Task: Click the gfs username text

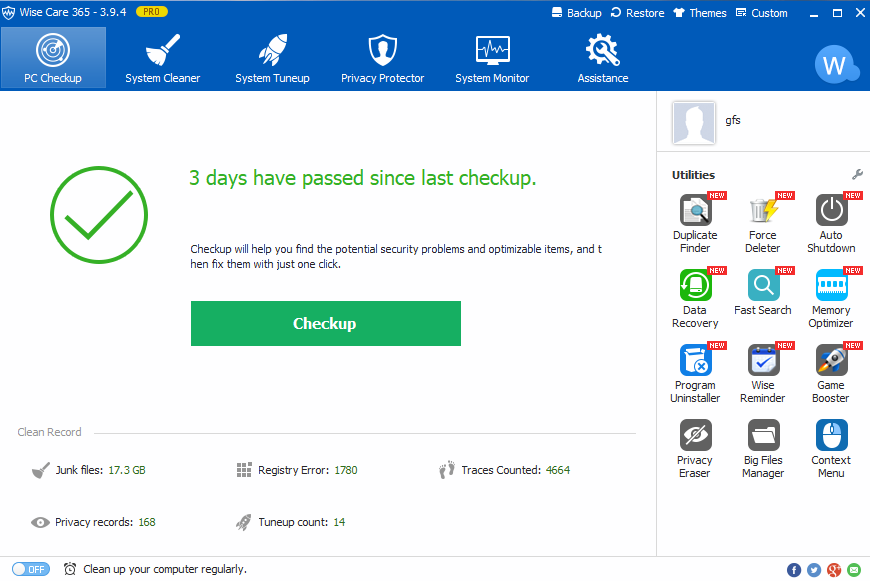Action: tap(732, 120)
